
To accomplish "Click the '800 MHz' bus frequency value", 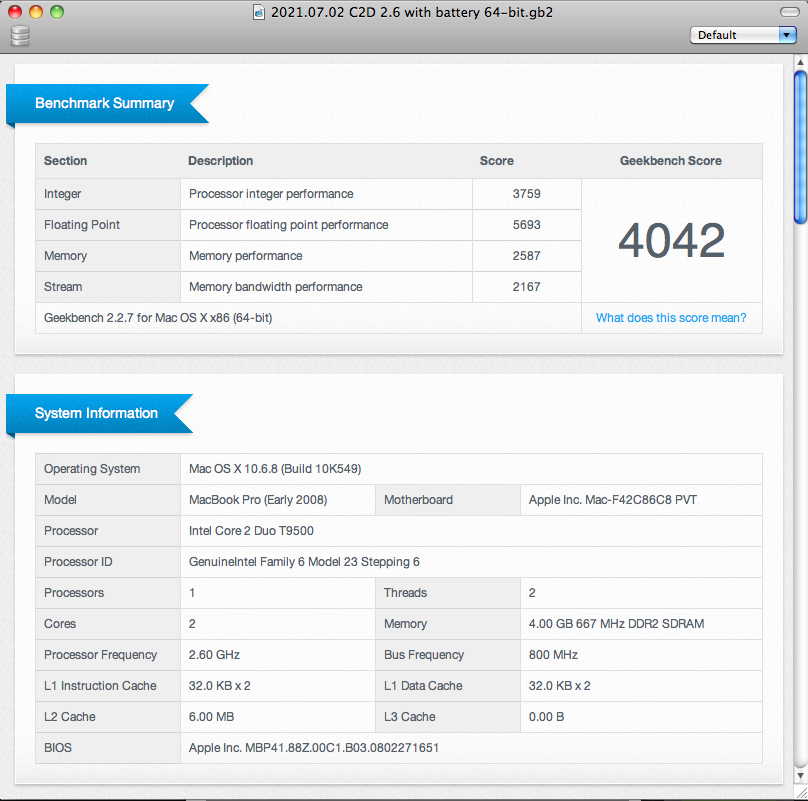I will 553,655.
